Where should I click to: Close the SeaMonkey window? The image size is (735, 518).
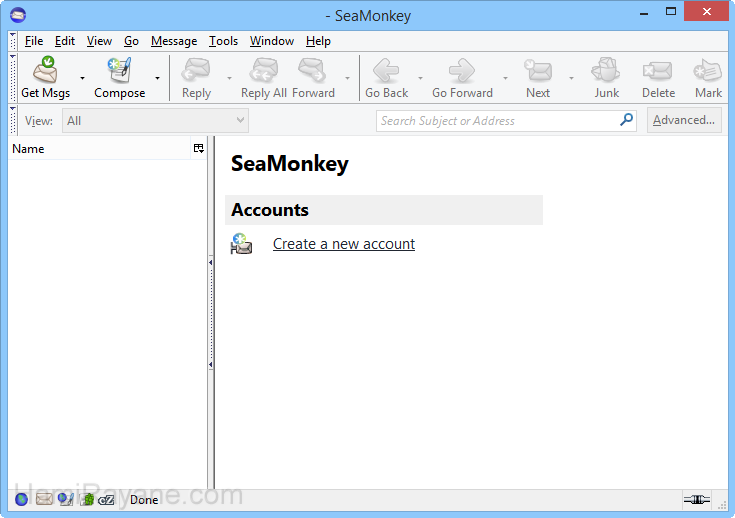coord(707,12)
